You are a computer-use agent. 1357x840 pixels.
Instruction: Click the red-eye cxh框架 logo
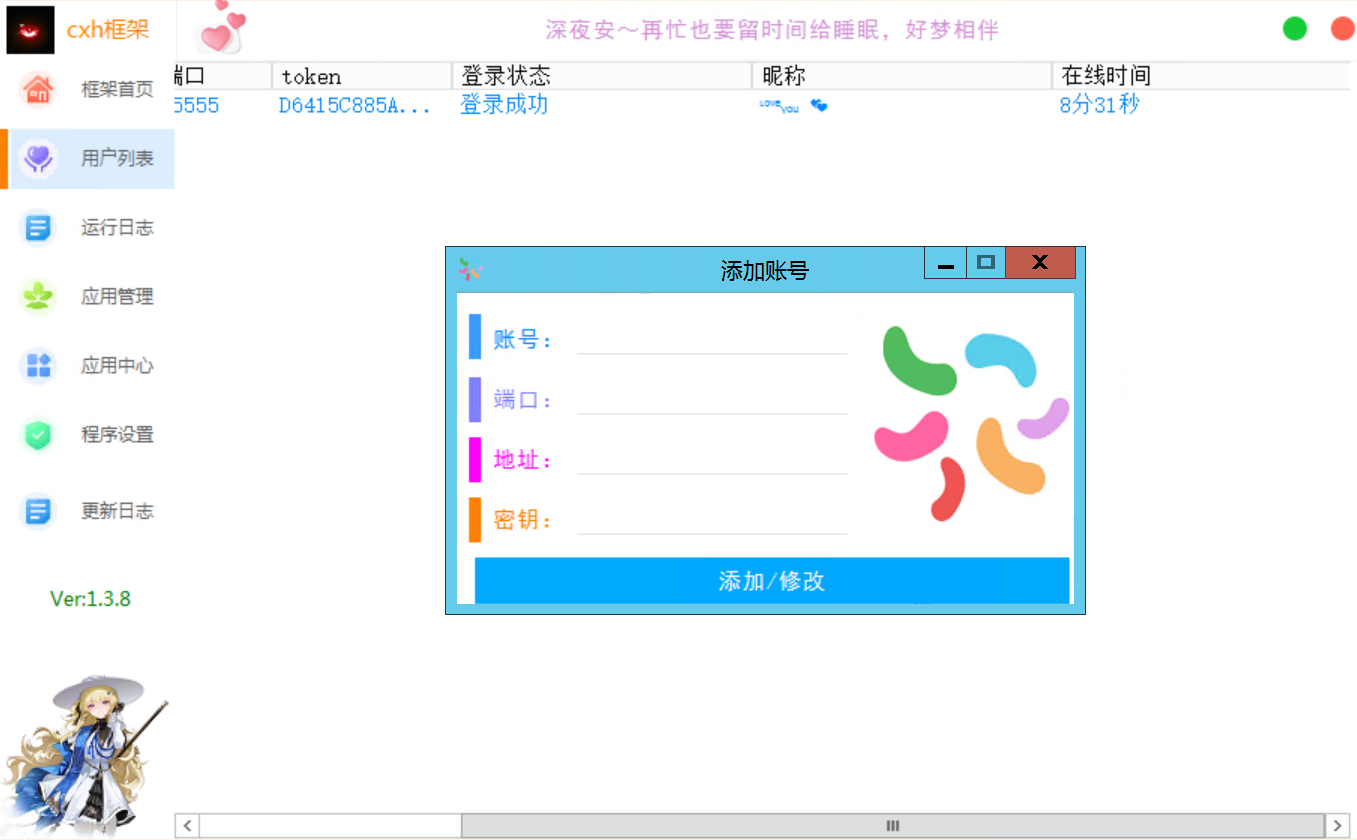(x=30, y=30)
